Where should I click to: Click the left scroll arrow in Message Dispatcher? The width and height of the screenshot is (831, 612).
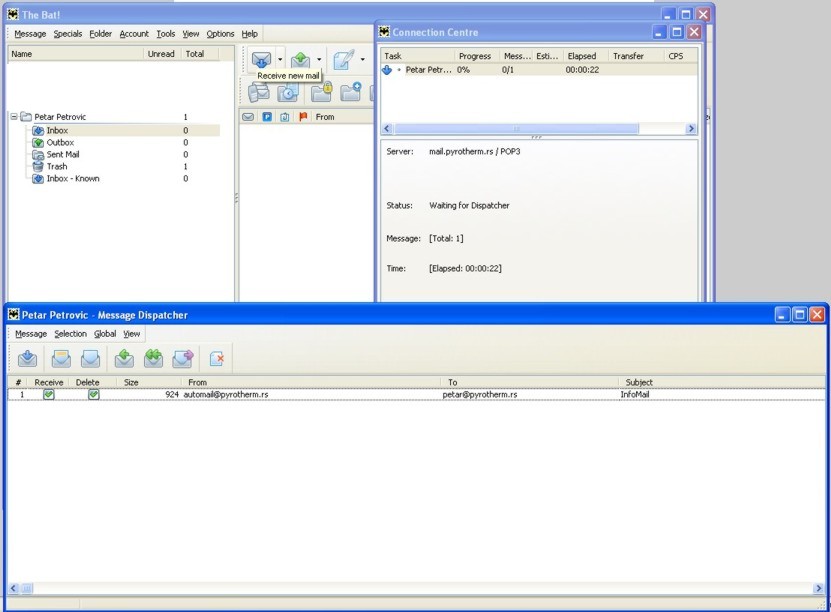[x=14, y=588]
